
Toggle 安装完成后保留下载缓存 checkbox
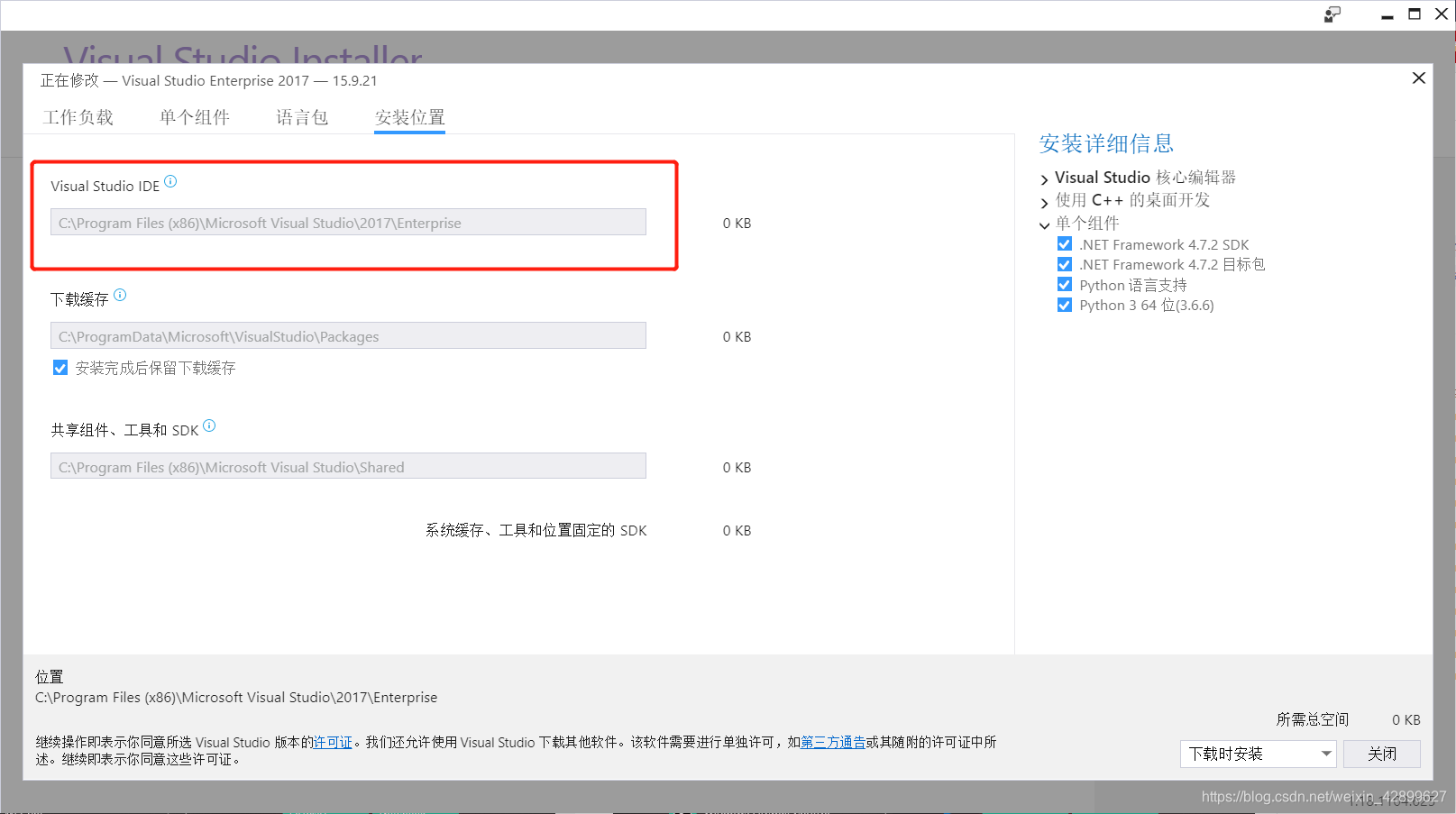(x=60, y=368)
